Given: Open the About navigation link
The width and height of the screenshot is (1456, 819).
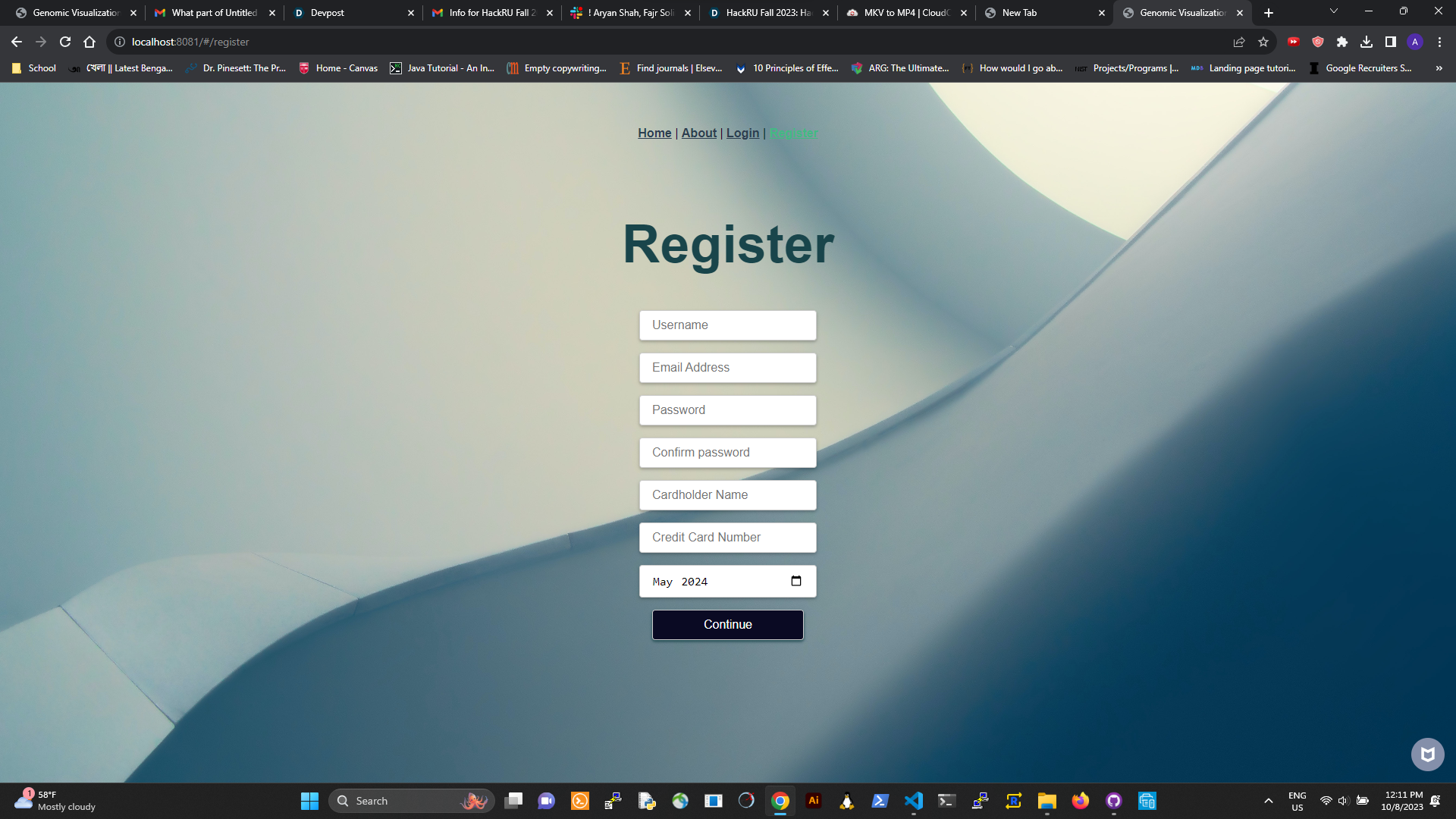Looking at the screenshot, I should (x=698, y=133).
